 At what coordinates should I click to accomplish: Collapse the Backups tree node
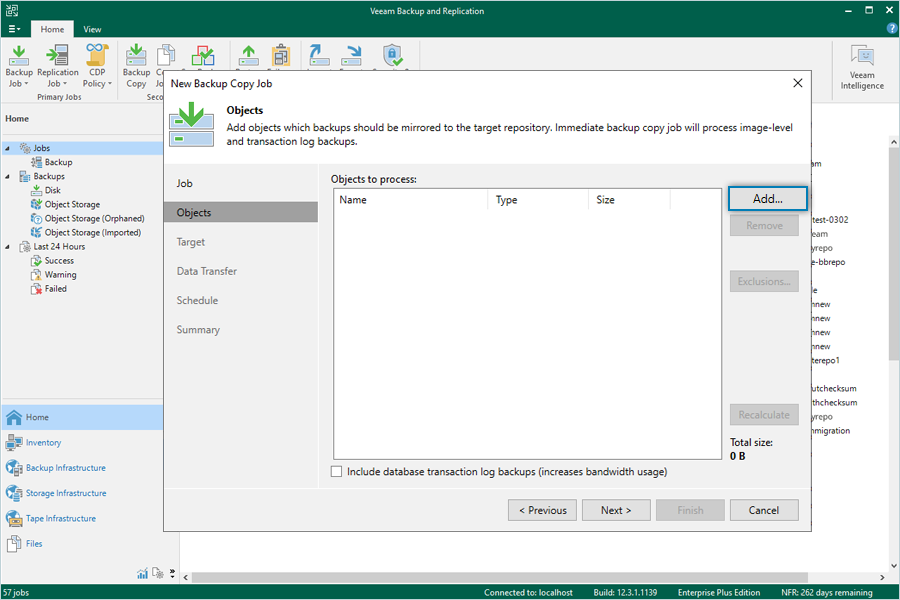7,176
